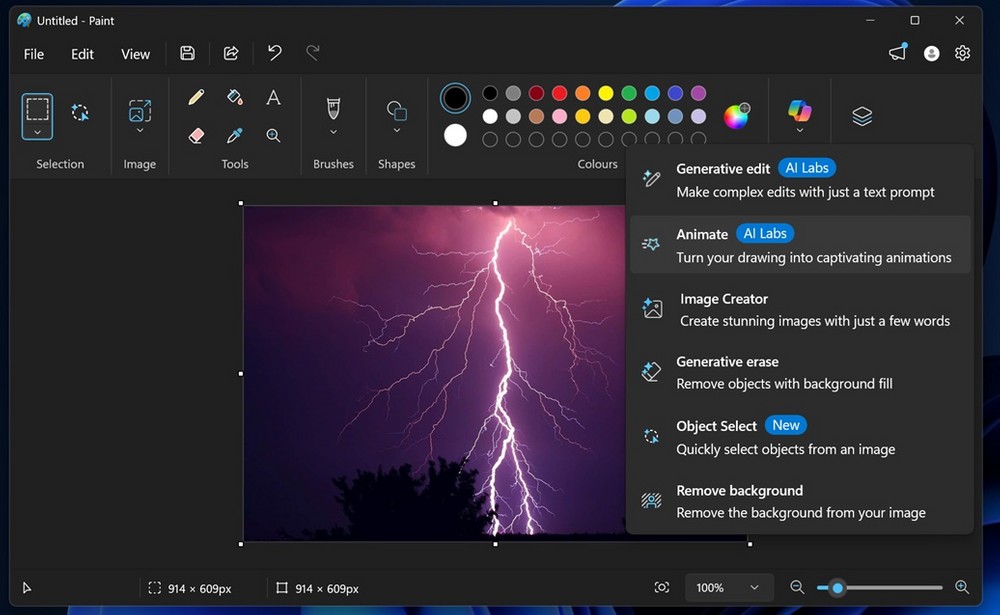1000x615 pixels.
Task: Select the Colour picker eyedropper tool
Action: click(x=235, y=135)
